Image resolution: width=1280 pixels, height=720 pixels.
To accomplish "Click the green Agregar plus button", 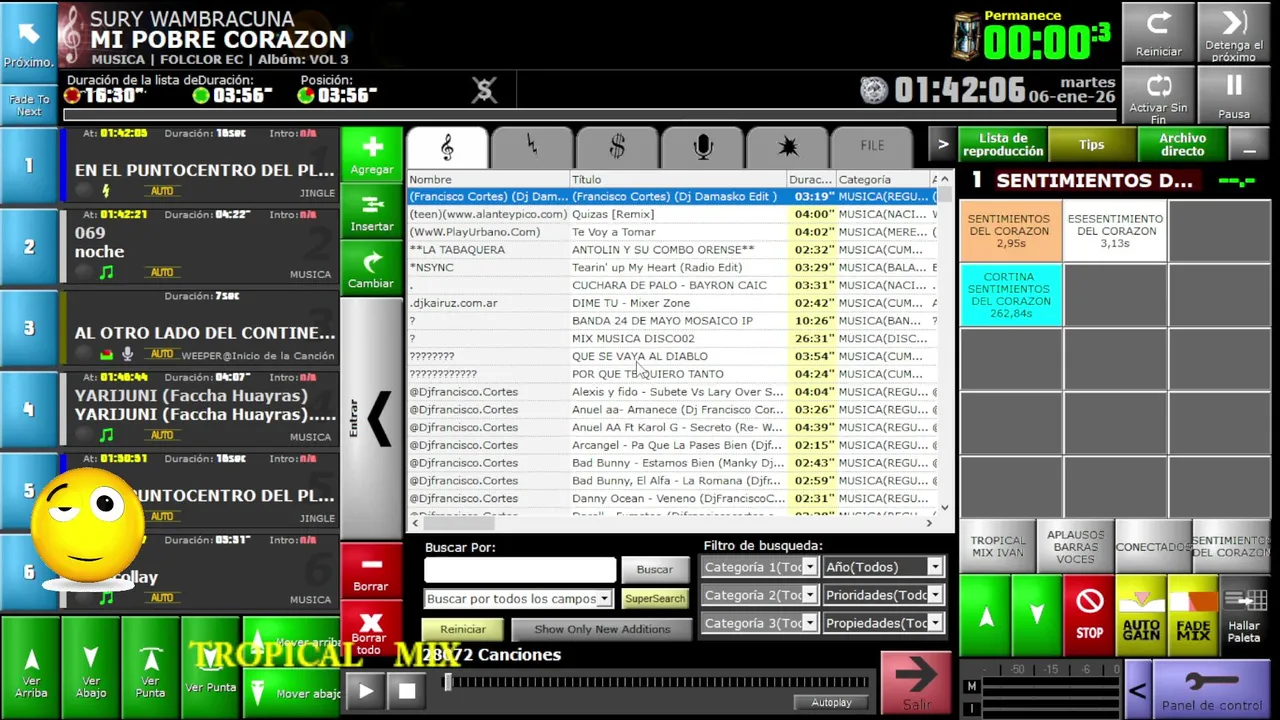I will [x=371, y=155].
